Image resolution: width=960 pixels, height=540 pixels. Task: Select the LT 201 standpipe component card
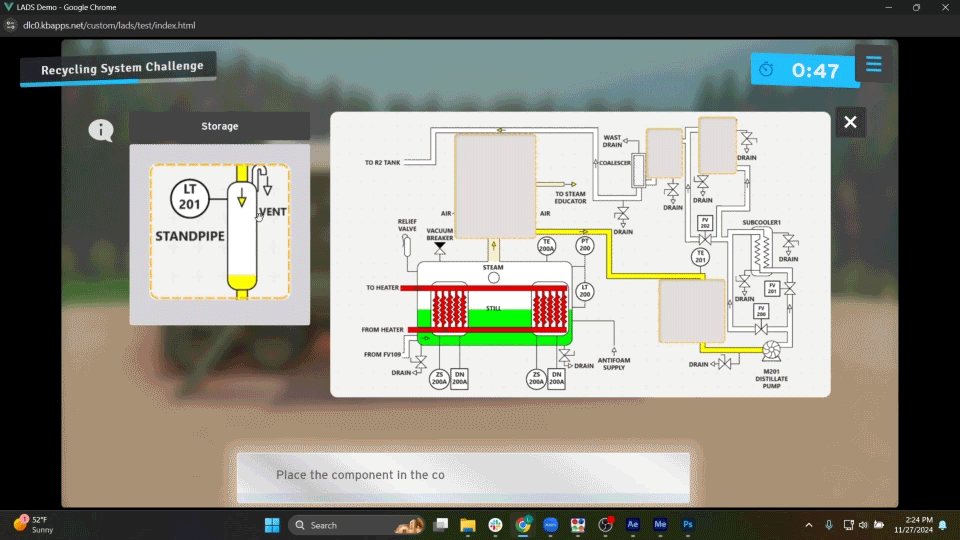pyautogui.click(x=219, y=232)
